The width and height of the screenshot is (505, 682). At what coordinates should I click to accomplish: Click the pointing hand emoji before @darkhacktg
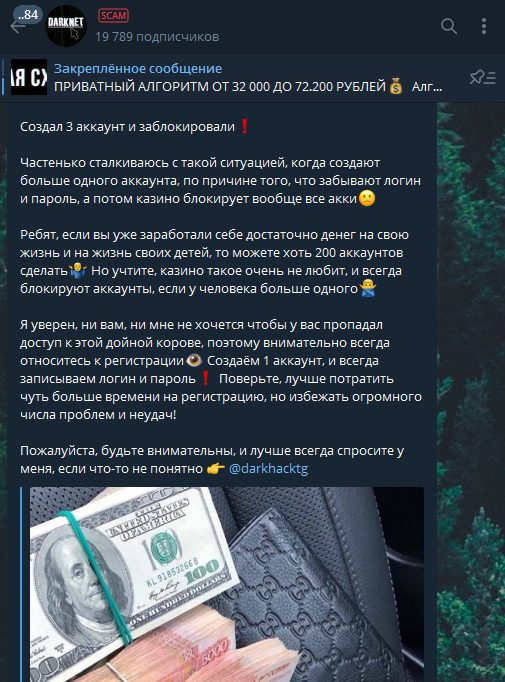216,468
